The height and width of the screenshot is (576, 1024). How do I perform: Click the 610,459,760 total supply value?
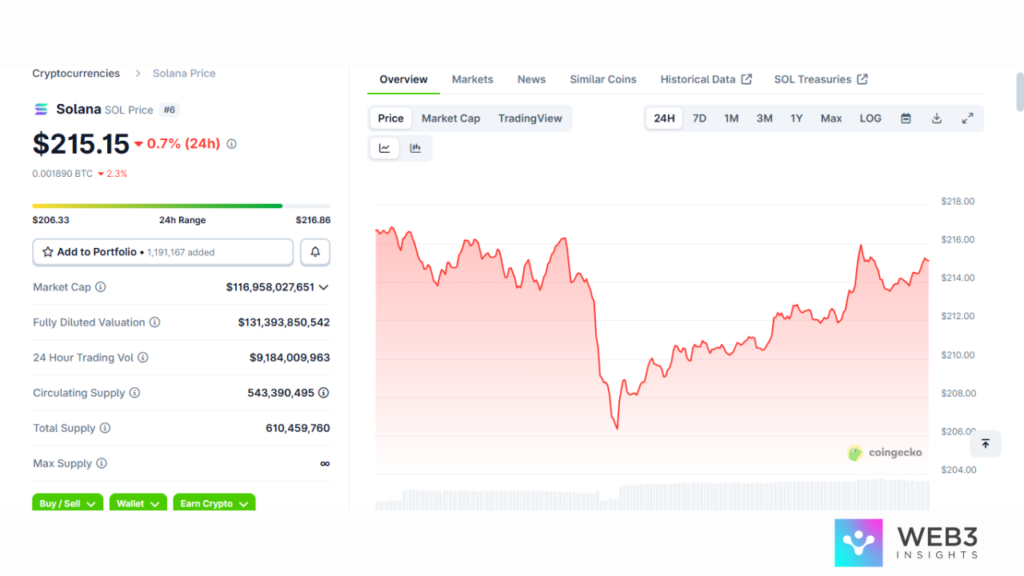[297, 428]
